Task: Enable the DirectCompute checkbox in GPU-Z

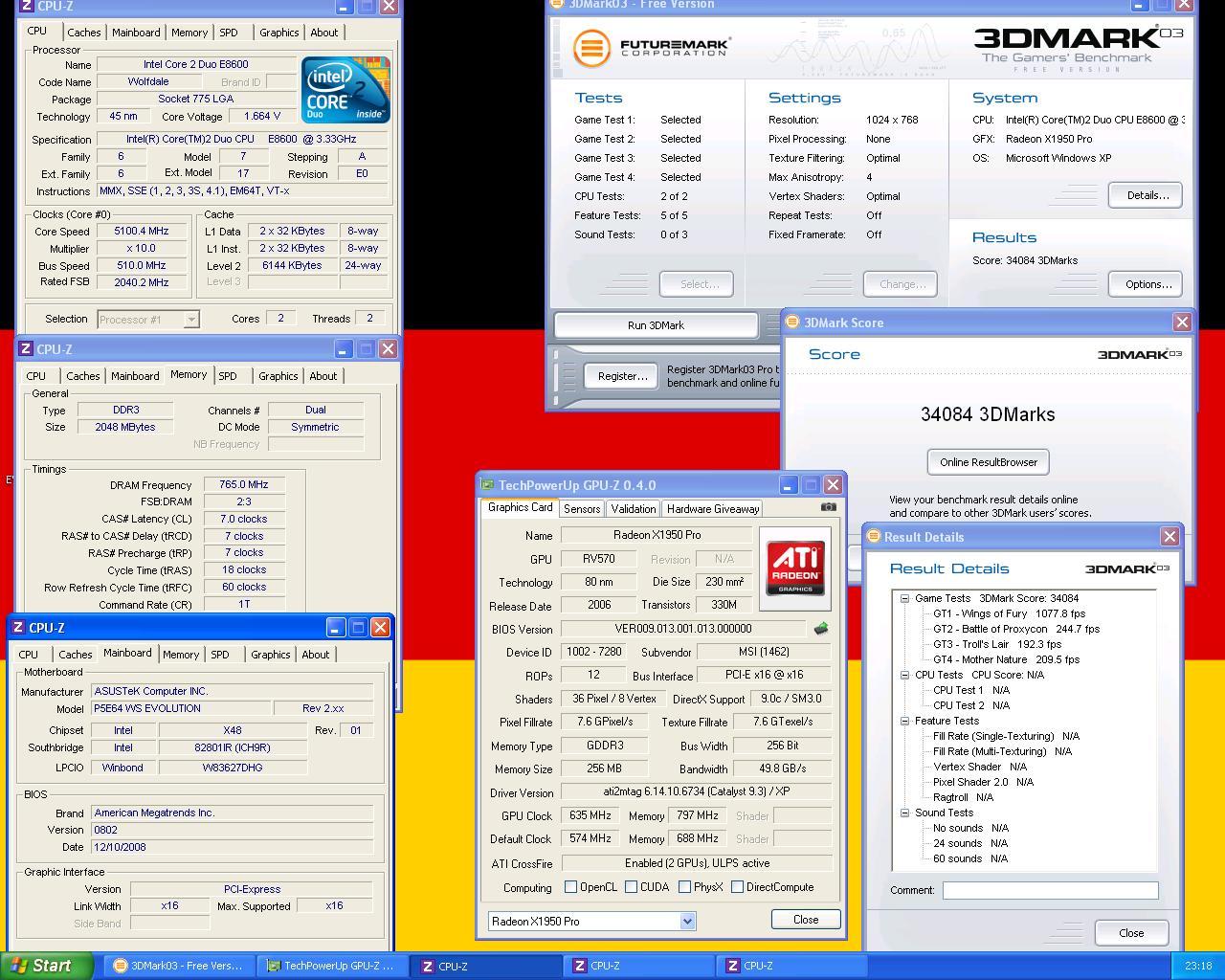Action: [738, 887]
